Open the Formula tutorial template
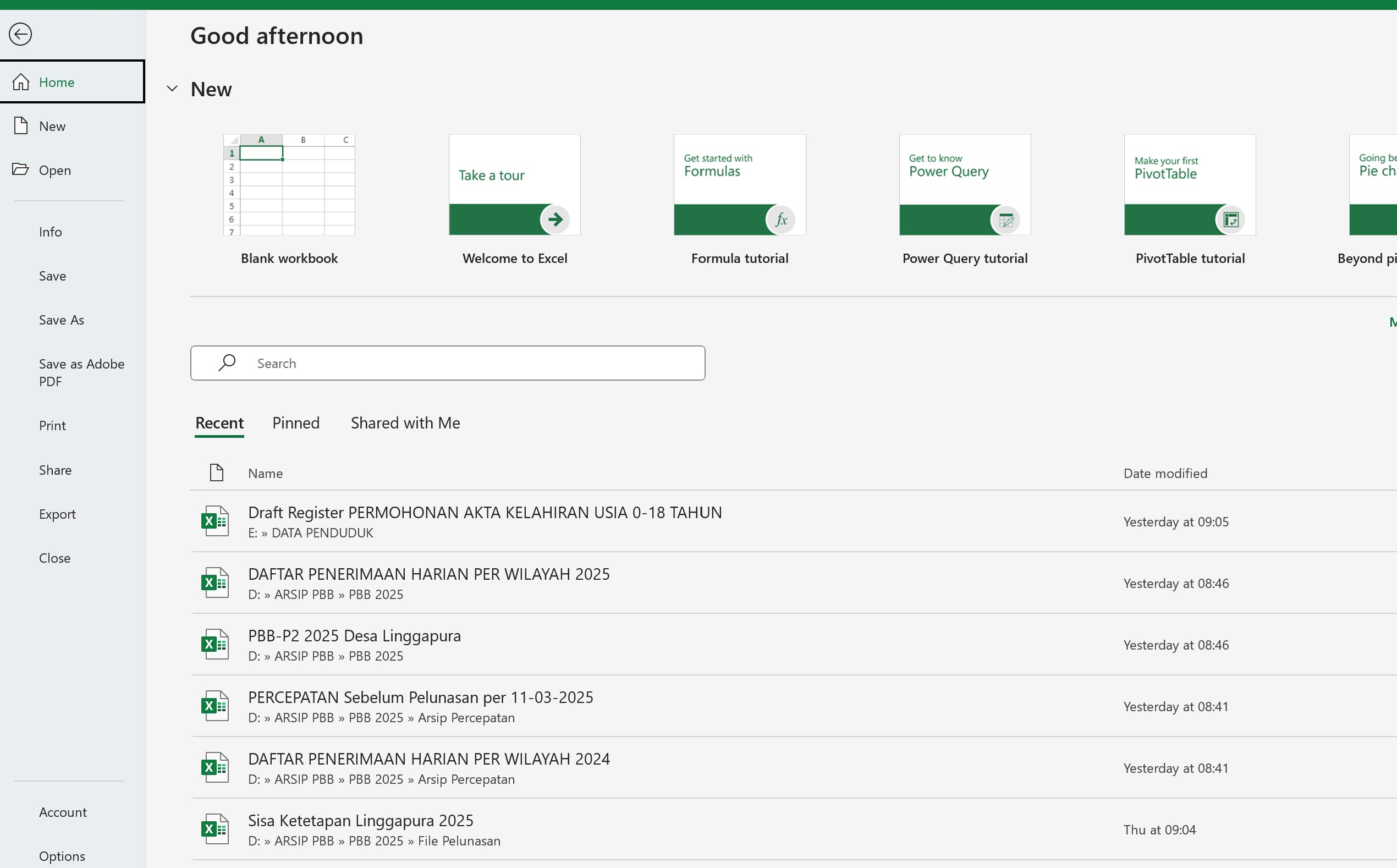Screen dimensions: 1397x868 [x=740, y=200]
